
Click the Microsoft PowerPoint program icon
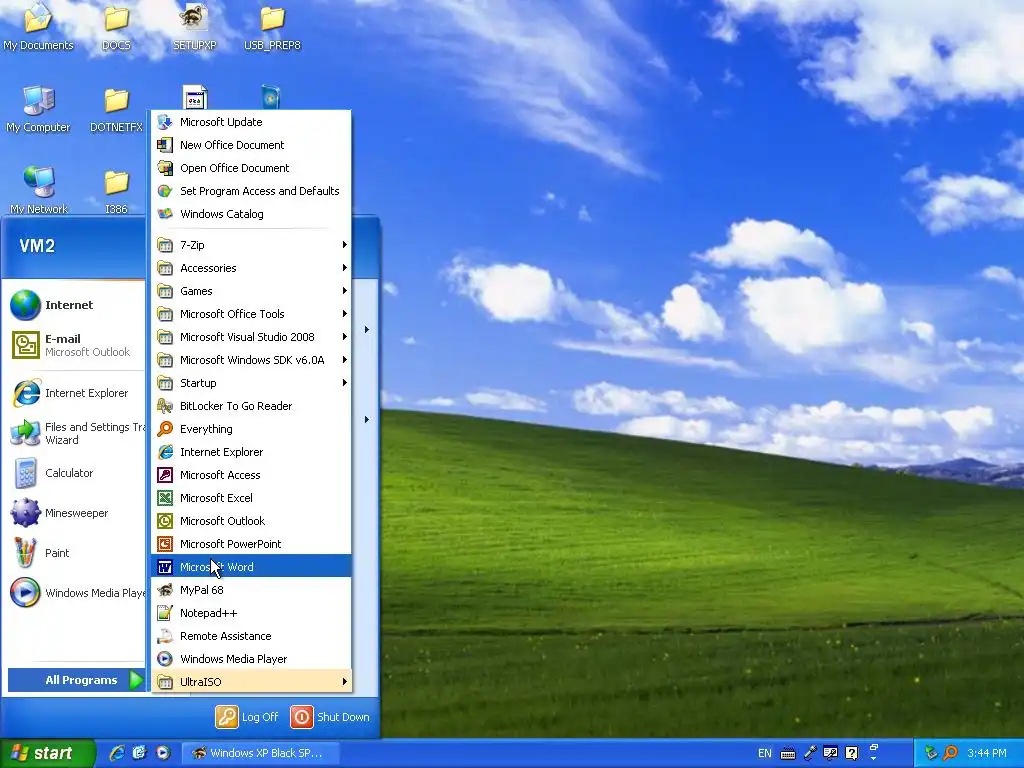(x=165, y=543)
